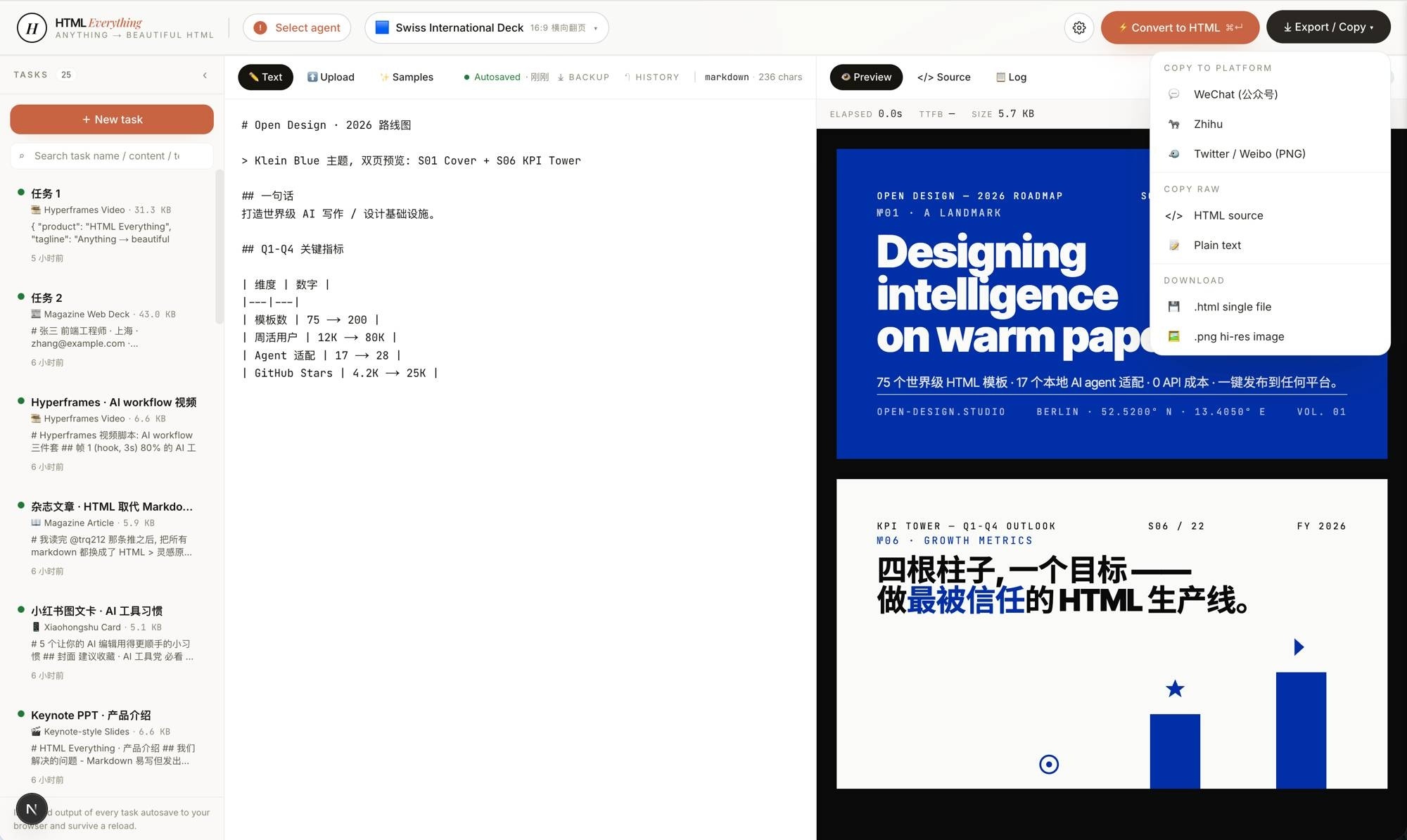This screenshot has width=1407, height=840.
Task: Click the WeChat platform icon
Action: (x=1173, y=94)
